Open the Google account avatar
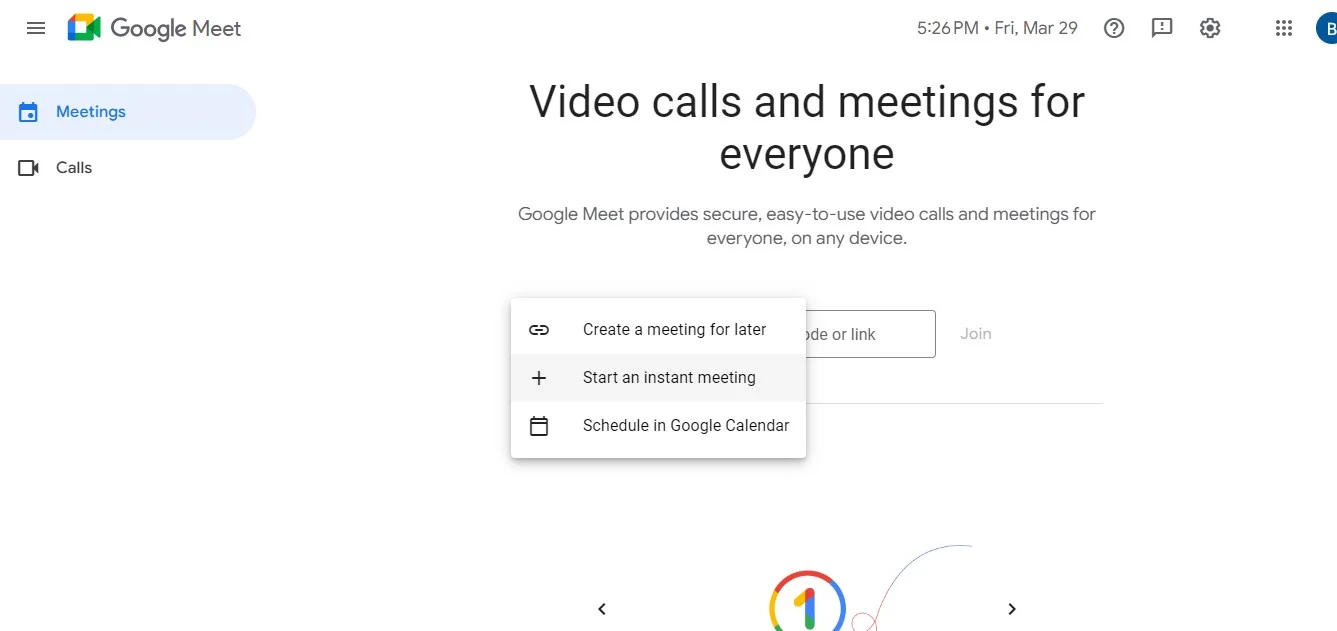 [1327, 28]
